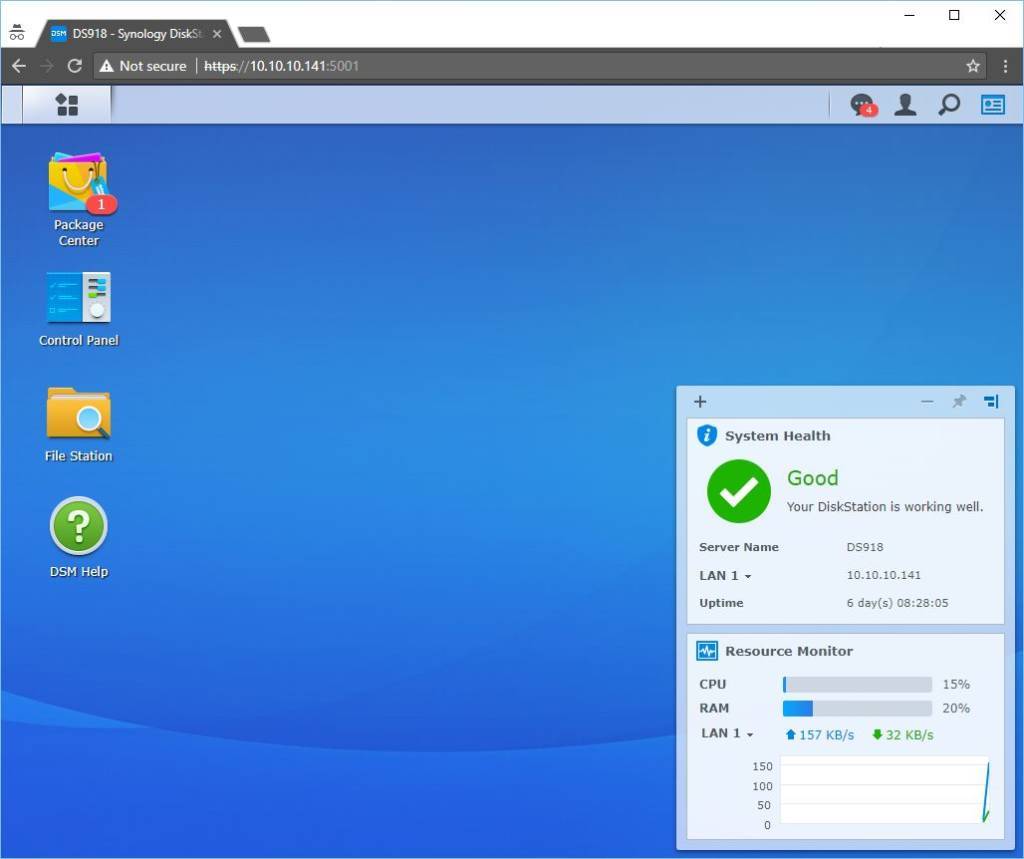This screenshot has width=1024, height=859.
Task: Add a widget with the plus icon
Action: (x=700, y=401)
